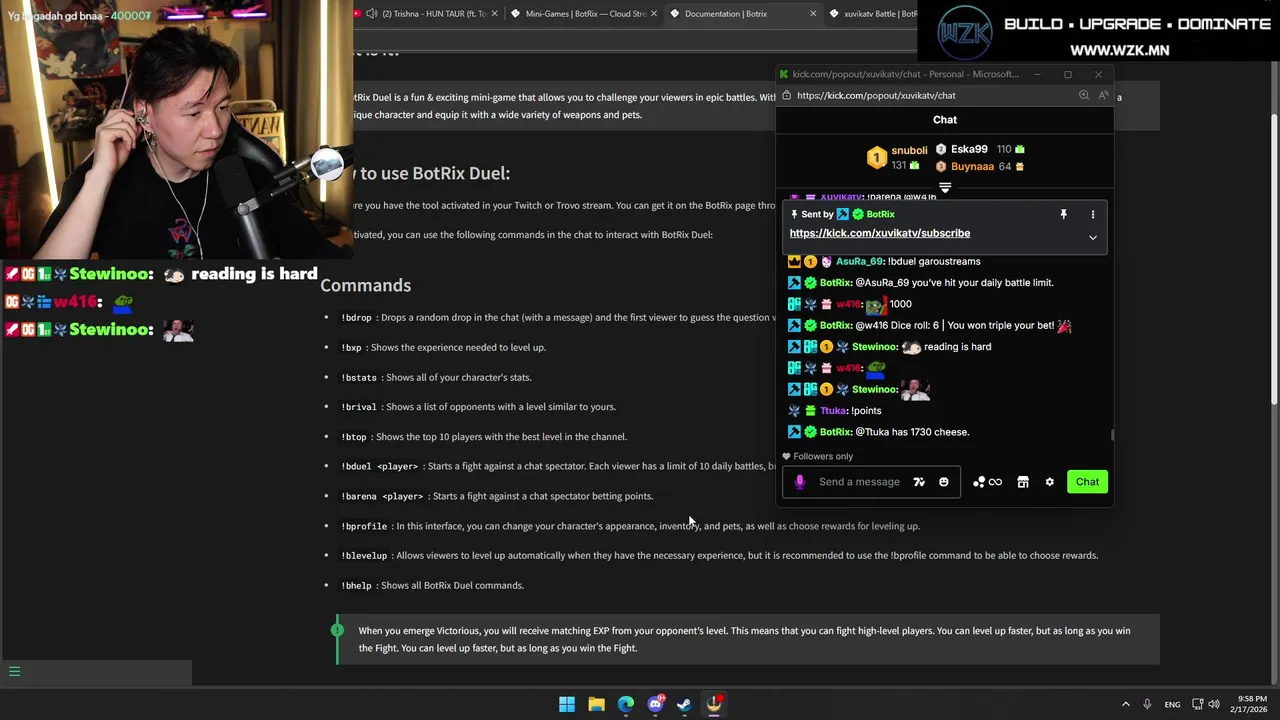Image resolution: width=1280 pixels, height=720 pixels.
Task: Click the ENG language indicator
Action: point(1172,705)
